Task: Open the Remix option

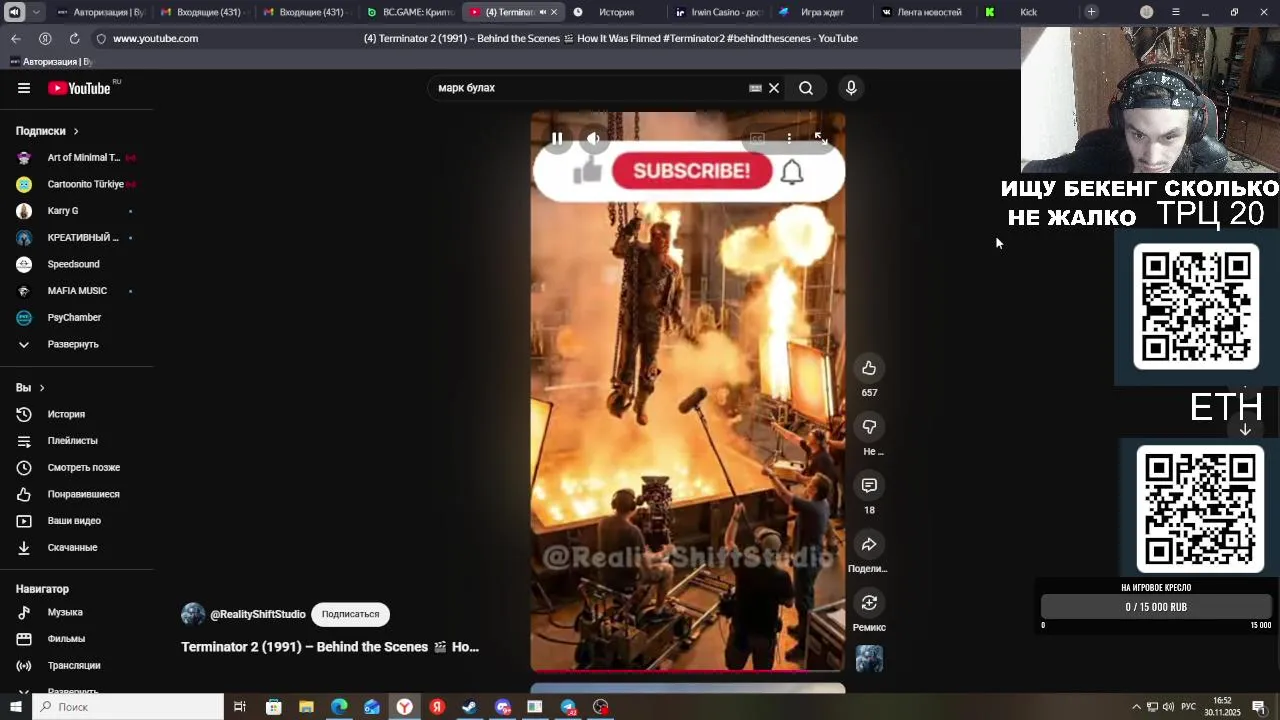Action: (869, 603)
